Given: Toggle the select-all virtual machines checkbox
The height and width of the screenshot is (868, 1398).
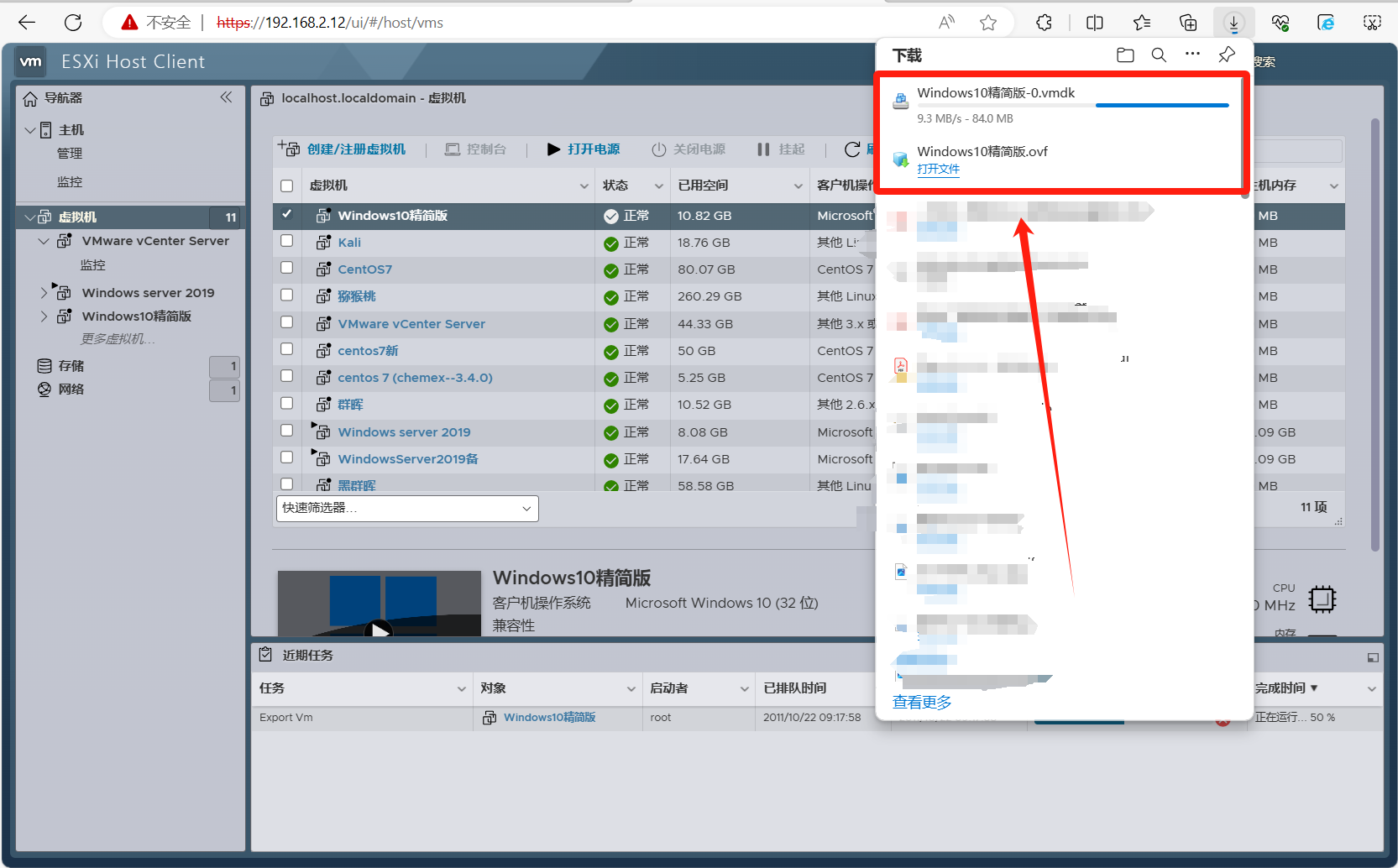Looking at the screenshot, I should 287,186.
